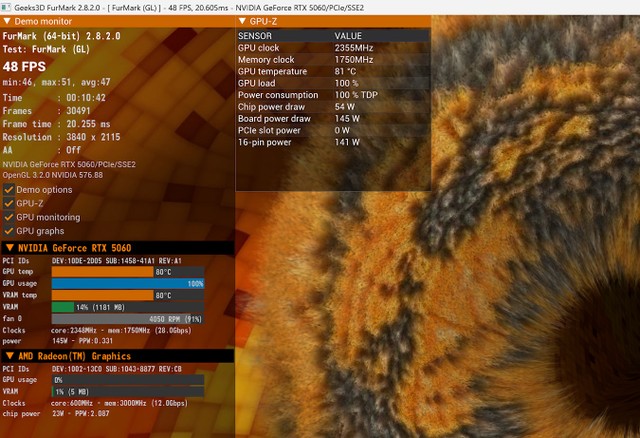The width and height of the screenshot is (640, 438).
Task: Select the Chip power draw 54 W row
Action: [x=333, y=107]
